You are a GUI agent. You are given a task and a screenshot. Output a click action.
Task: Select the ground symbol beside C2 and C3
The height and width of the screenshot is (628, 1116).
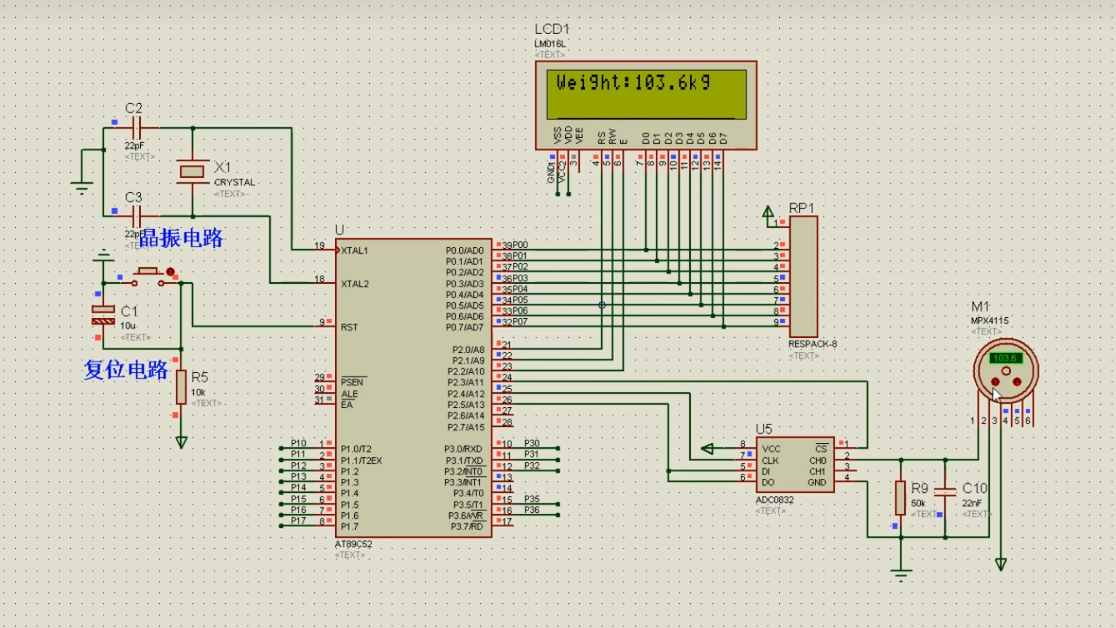coord(82,188)
